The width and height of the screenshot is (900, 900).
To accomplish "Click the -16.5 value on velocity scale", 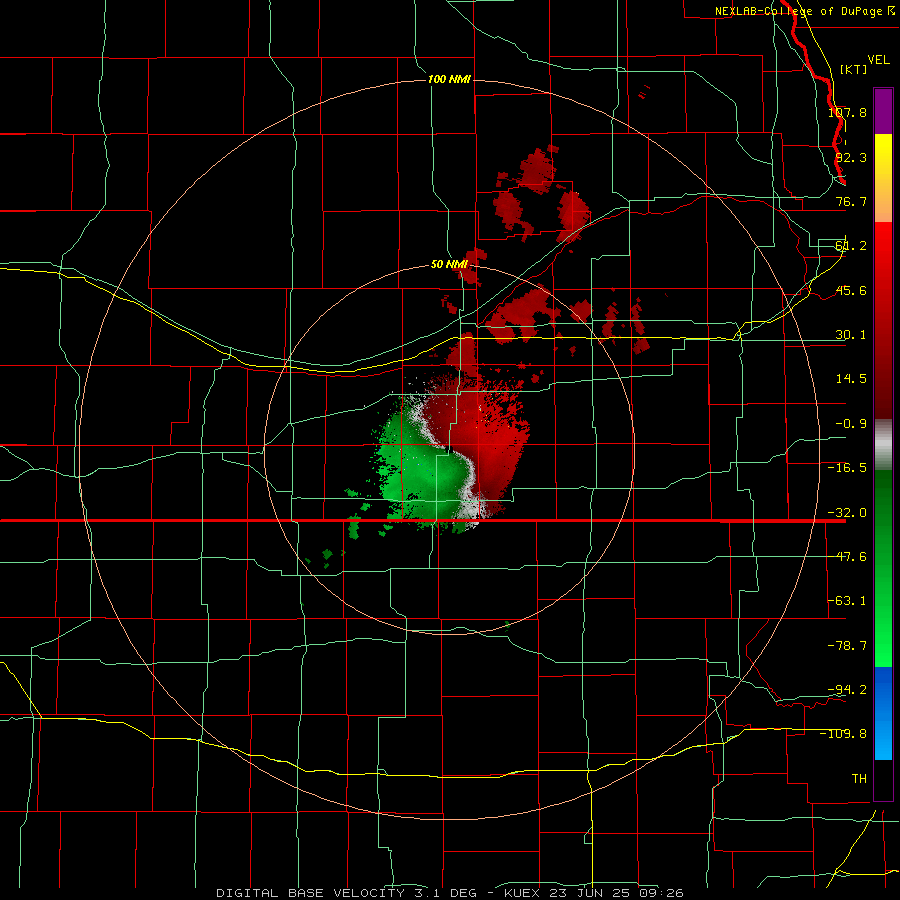I will [847, 468].
